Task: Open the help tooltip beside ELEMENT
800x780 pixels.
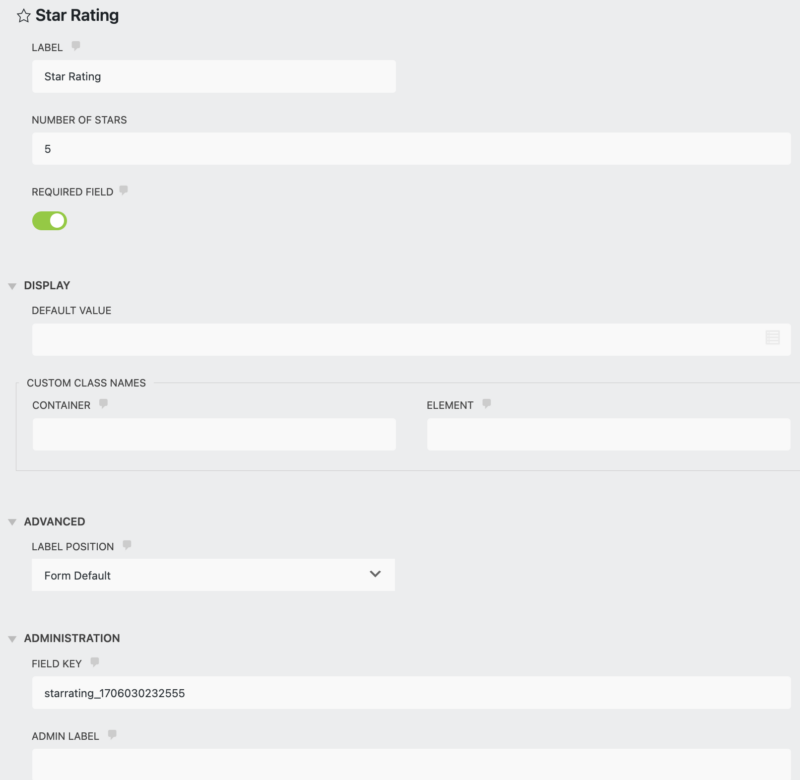Action: point(487,403)
